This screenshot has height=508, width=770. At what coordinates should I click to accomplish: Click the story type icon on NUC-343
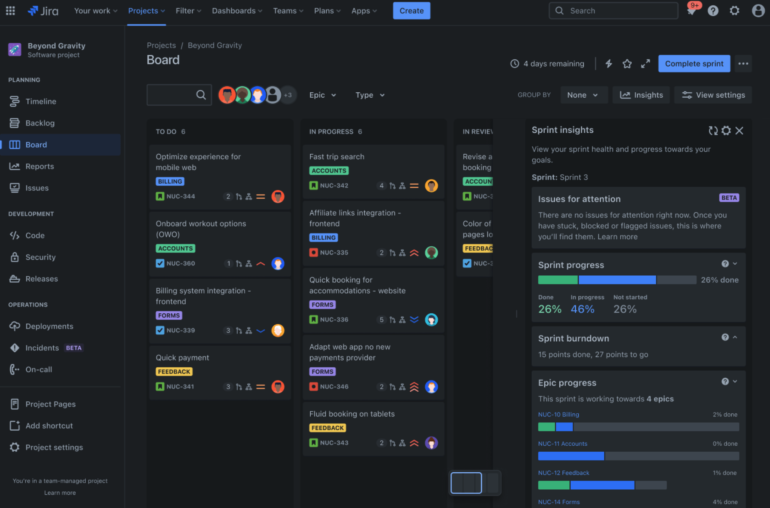click(x=313, y=443)
